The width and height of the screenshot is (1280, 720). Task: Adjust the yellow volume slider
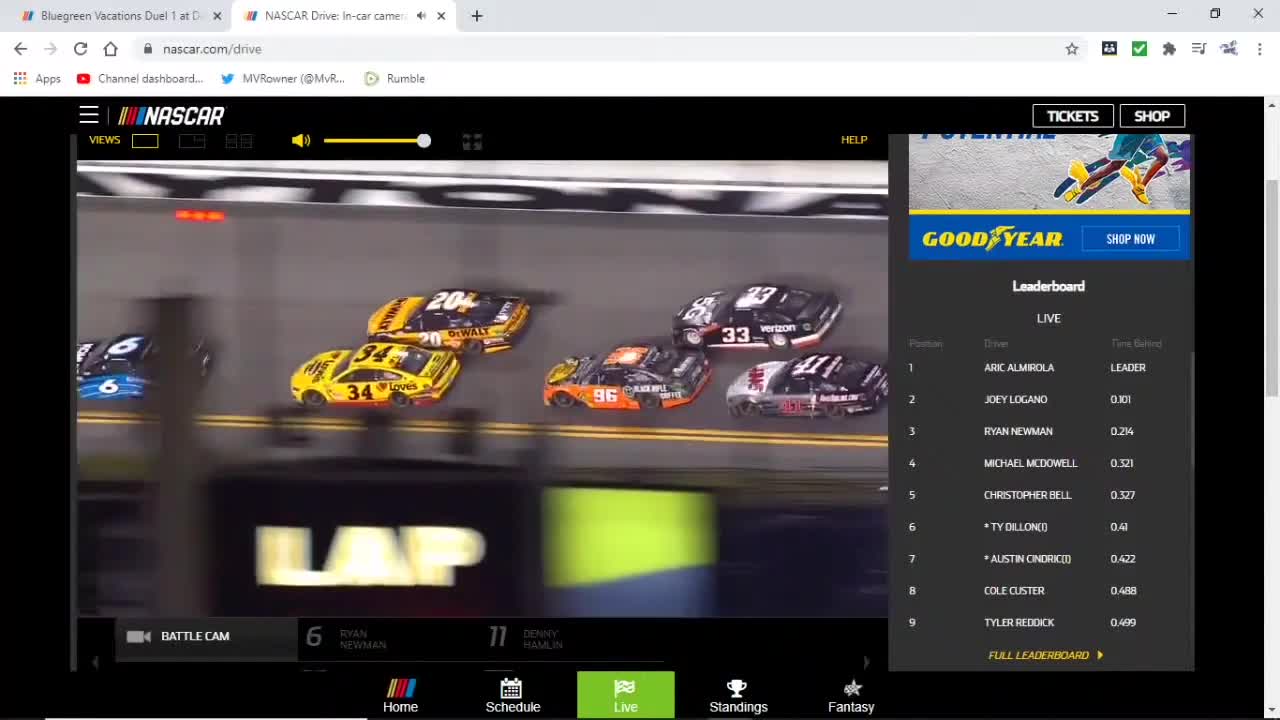coord(377,141)
